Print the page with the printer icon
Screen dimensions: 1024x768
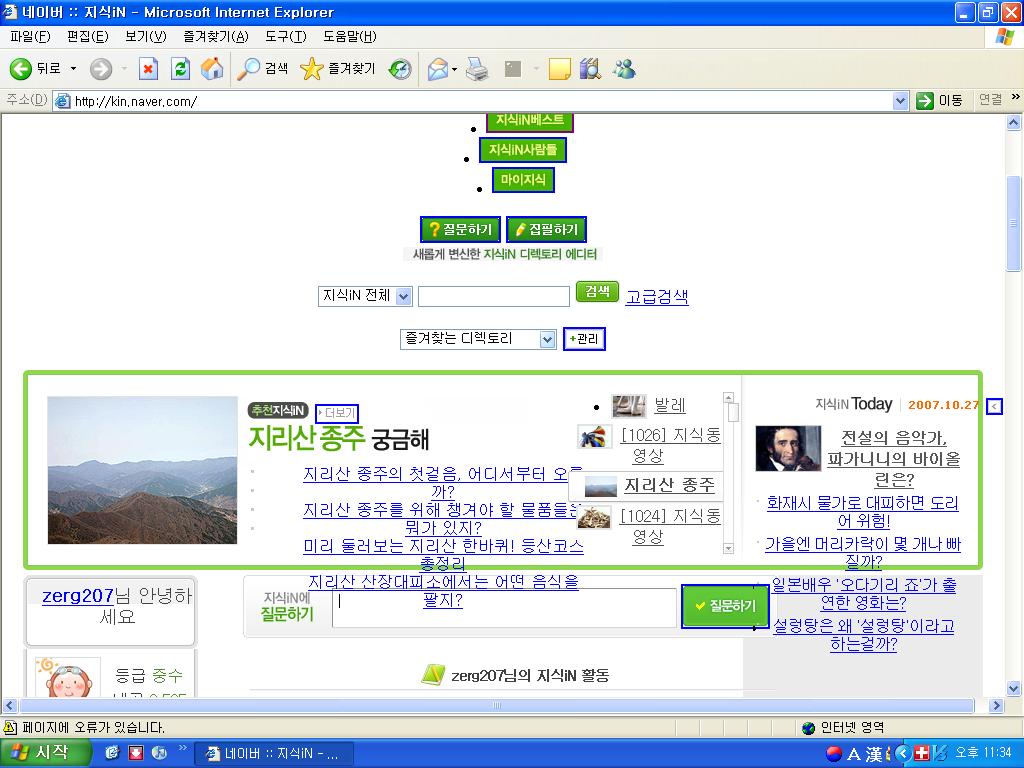[477, 69]
